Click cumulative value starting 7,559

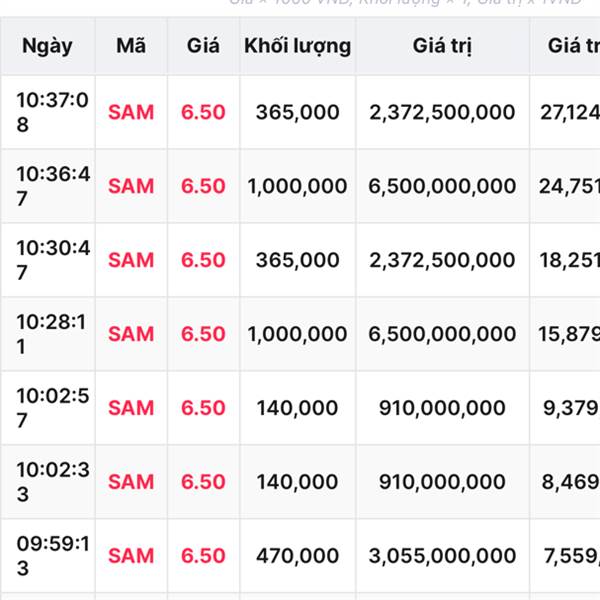point(572,556)
